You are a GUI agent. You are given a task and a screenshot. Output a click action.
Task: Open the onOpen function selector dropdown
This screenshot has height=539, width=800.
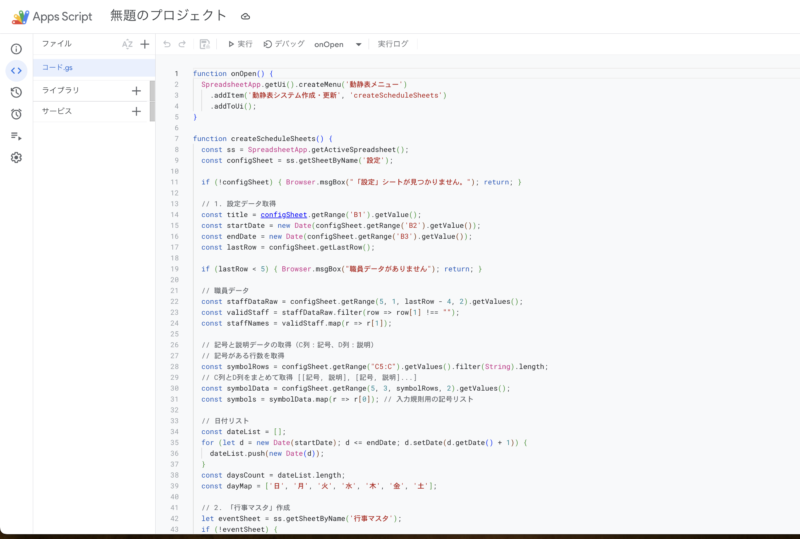338,44
